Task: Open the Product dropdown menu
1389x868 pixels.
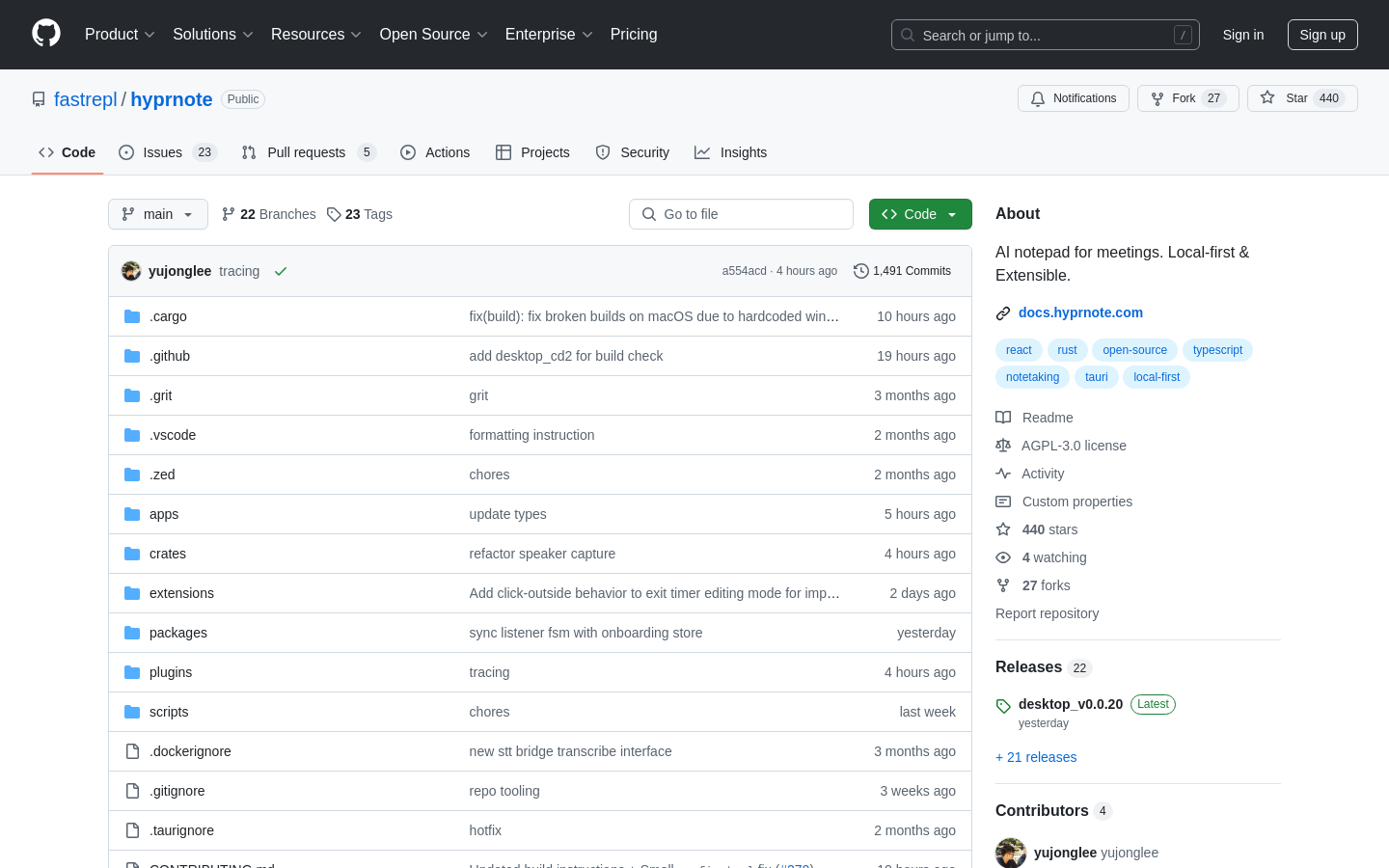Action: [x=120, y=34]
